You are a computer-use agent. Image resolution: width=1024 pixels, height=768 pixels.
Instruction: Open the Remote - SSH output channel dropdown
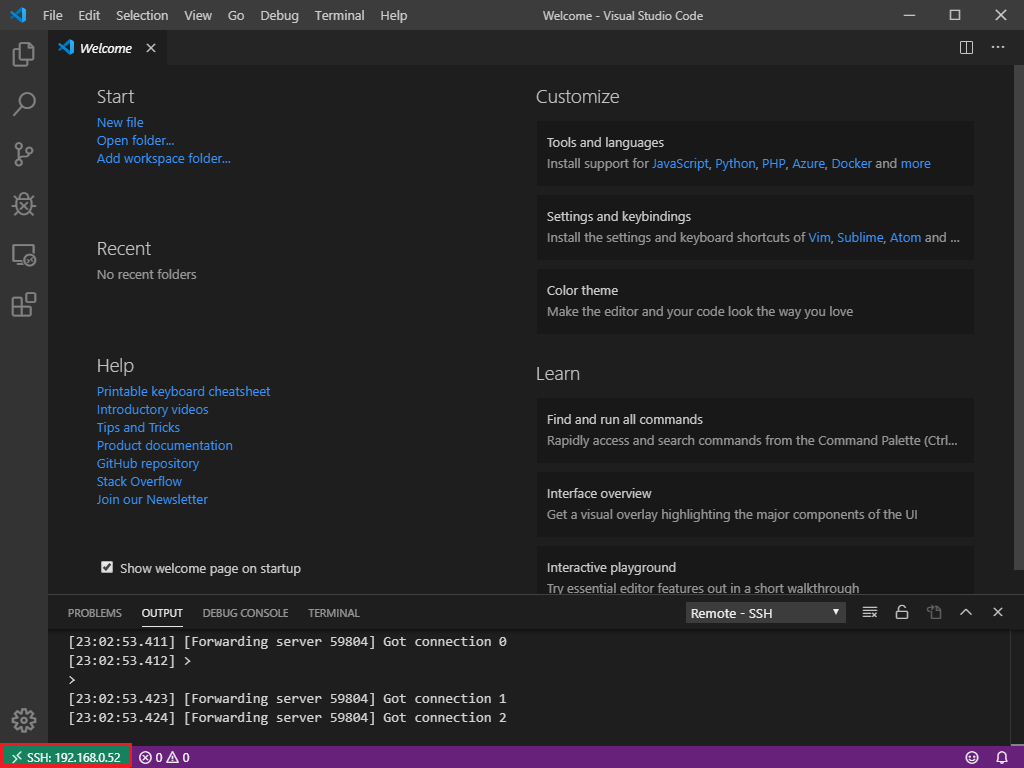(765, 613)
